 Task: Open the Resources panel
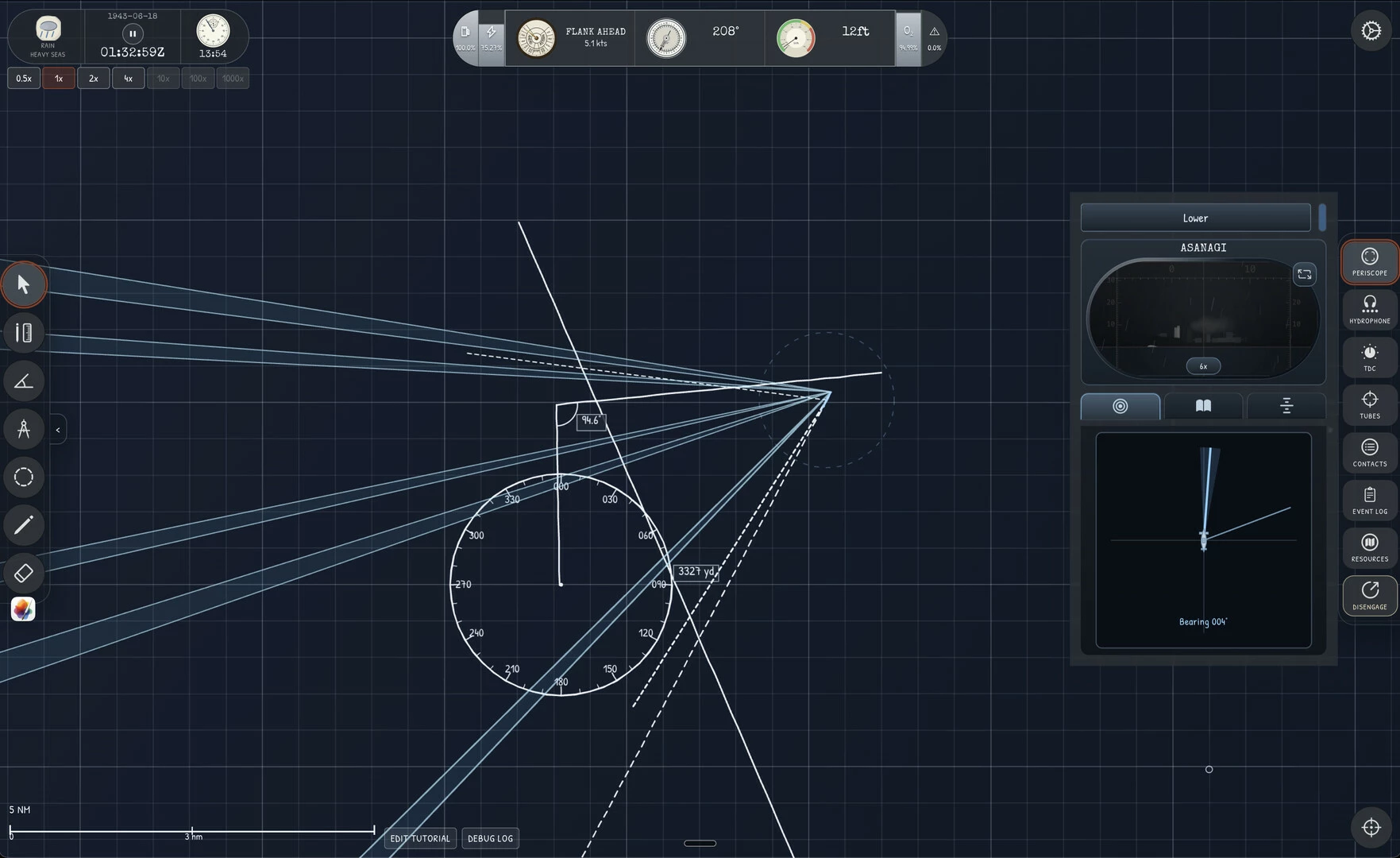coord(1370,548)
